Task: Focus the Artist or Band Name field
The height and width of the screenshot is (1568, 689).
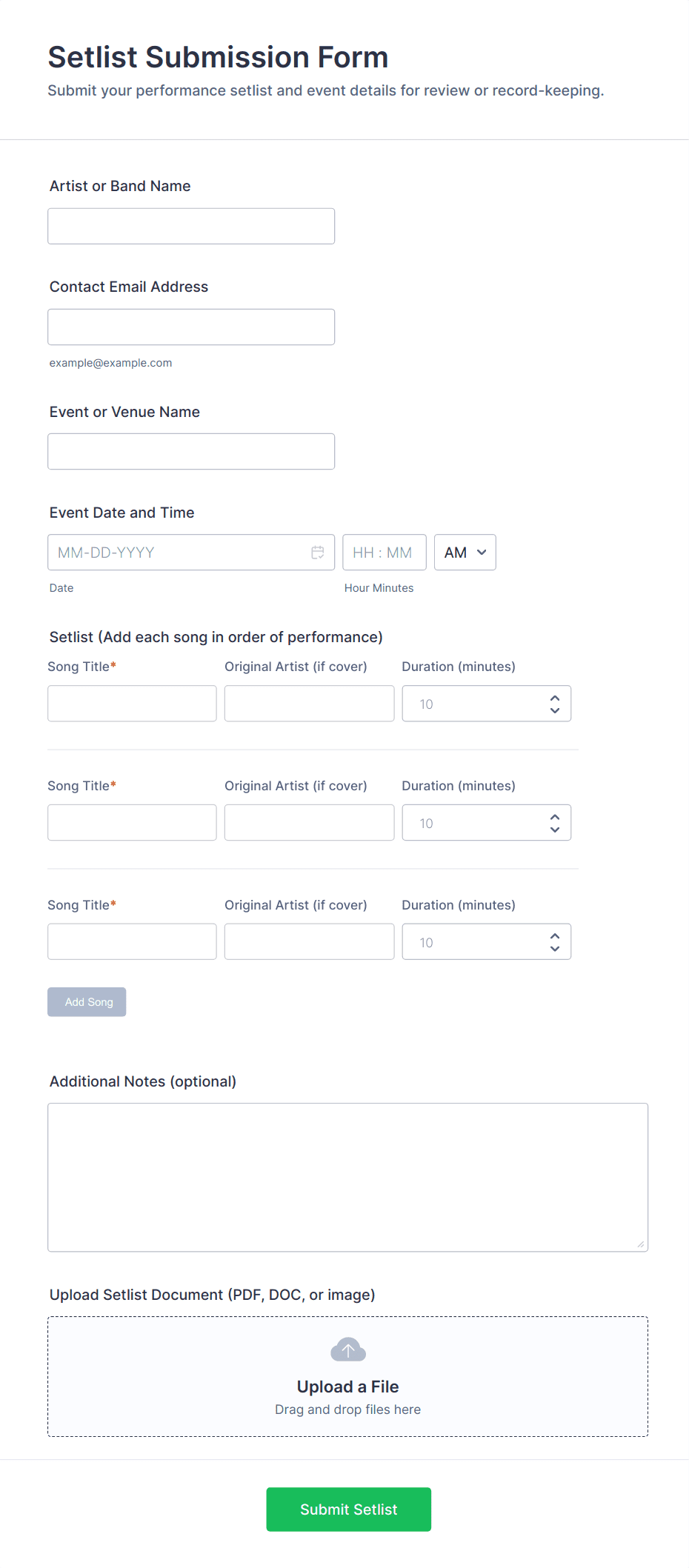Action: point(191,226)
